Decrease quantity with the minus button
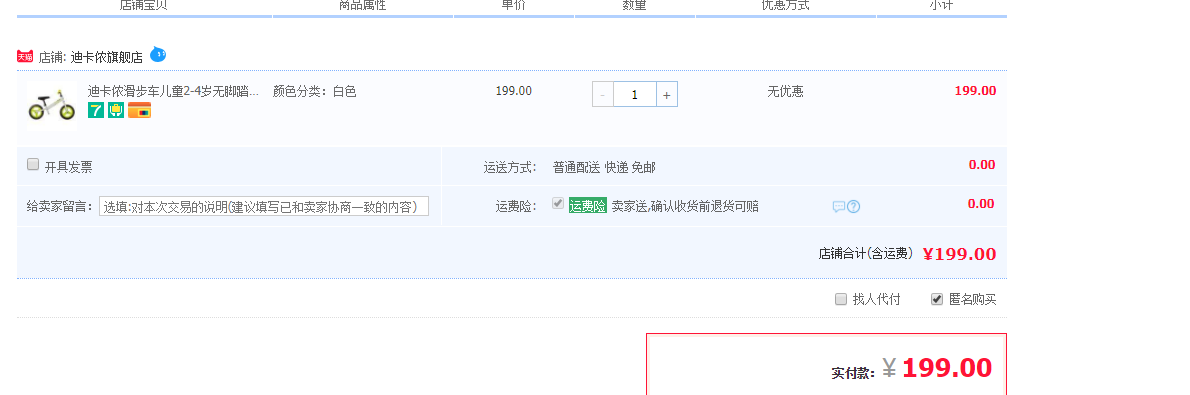The image size is (1190, 395). pyautogui.click(x=603, y=95)
